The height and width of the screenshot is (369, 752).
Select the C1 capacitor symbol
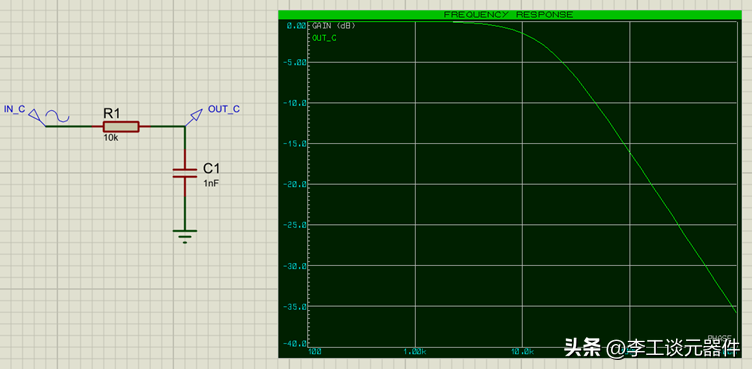click(x=185, y=173)
